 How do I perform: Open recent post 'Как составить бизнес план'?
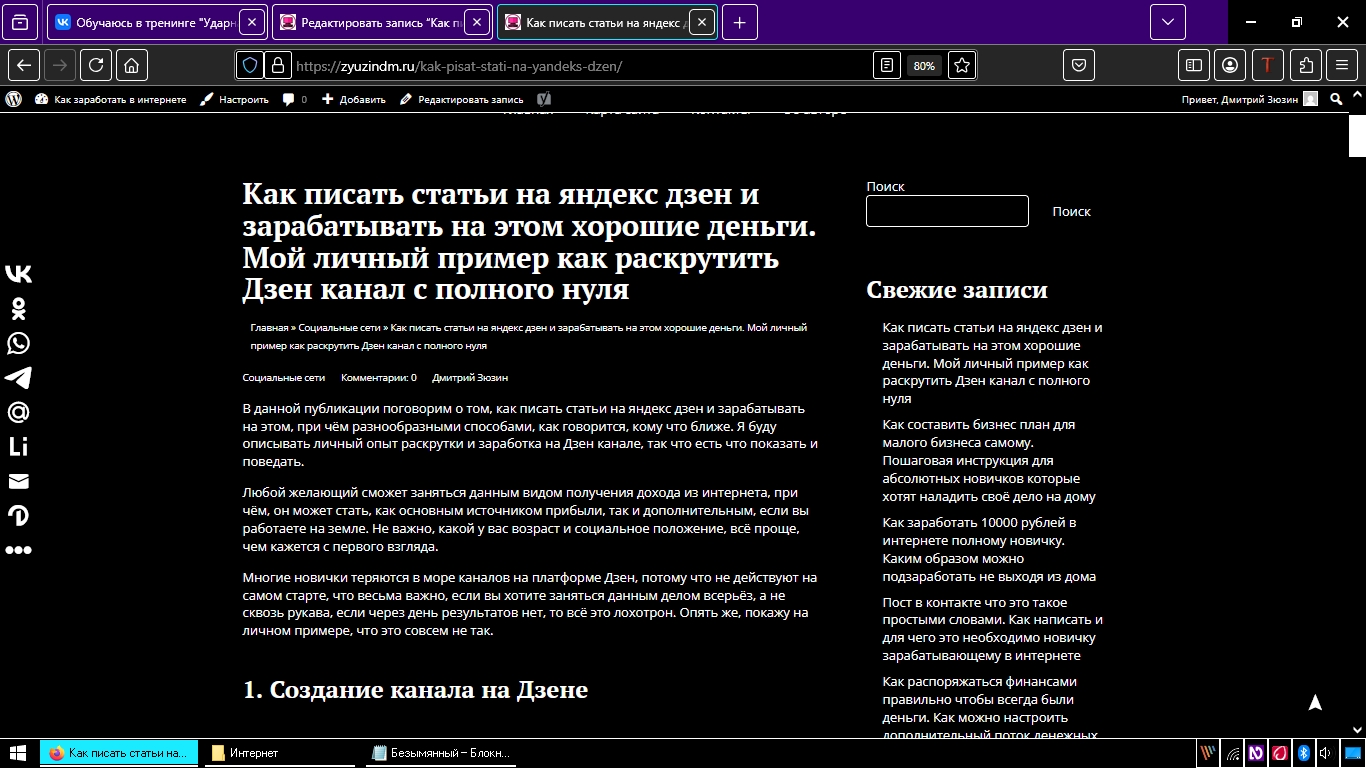(x=989, y=460)
